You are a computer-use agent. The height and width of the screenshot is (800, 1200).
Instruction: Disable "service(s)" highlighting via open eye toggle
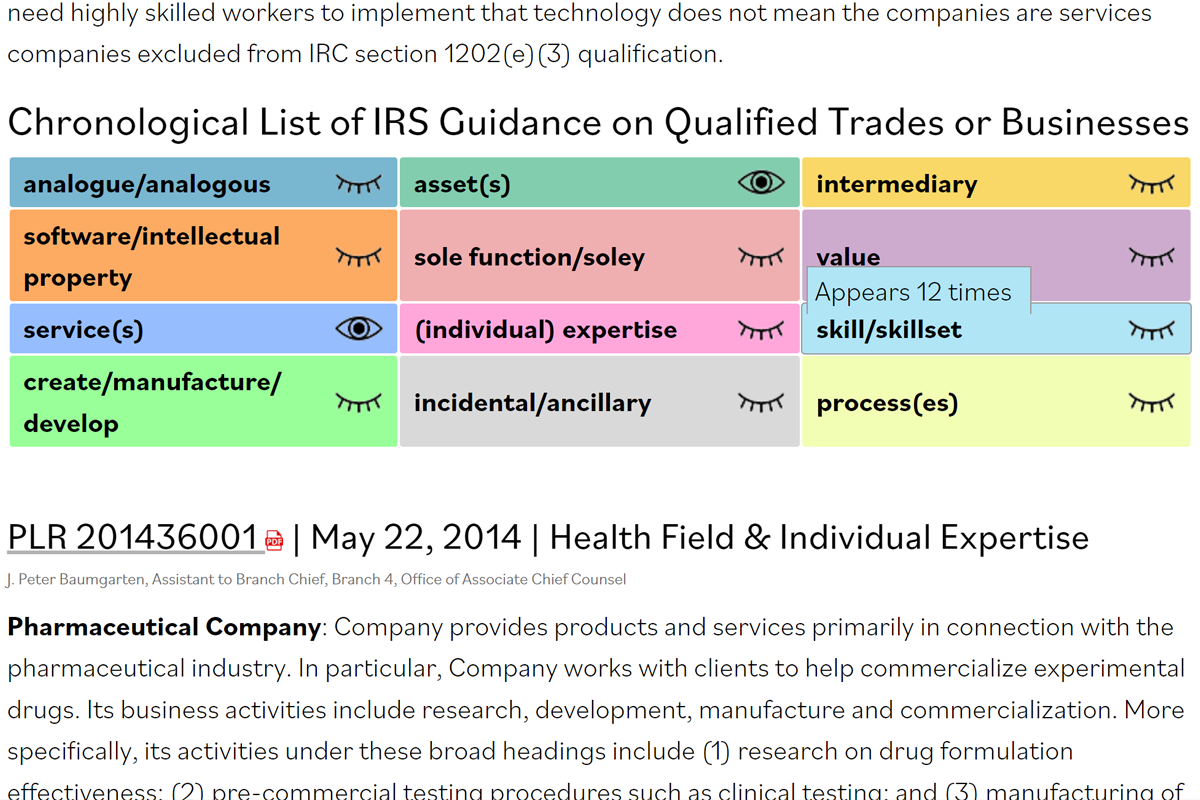(358, 328)
